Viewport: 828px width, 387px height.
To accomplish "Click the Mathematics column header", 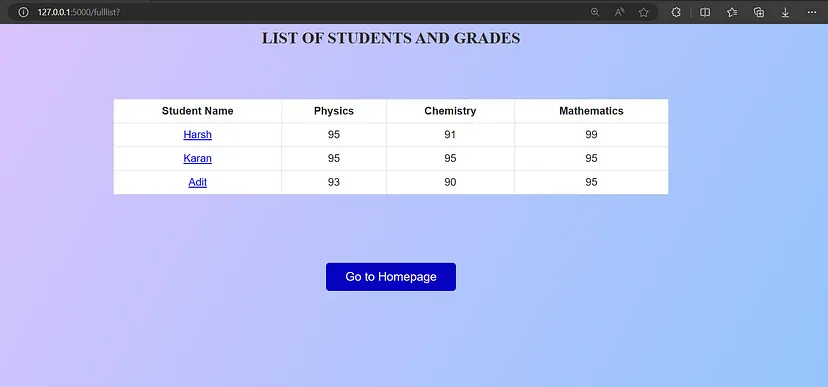I will (x=591, y=111).
